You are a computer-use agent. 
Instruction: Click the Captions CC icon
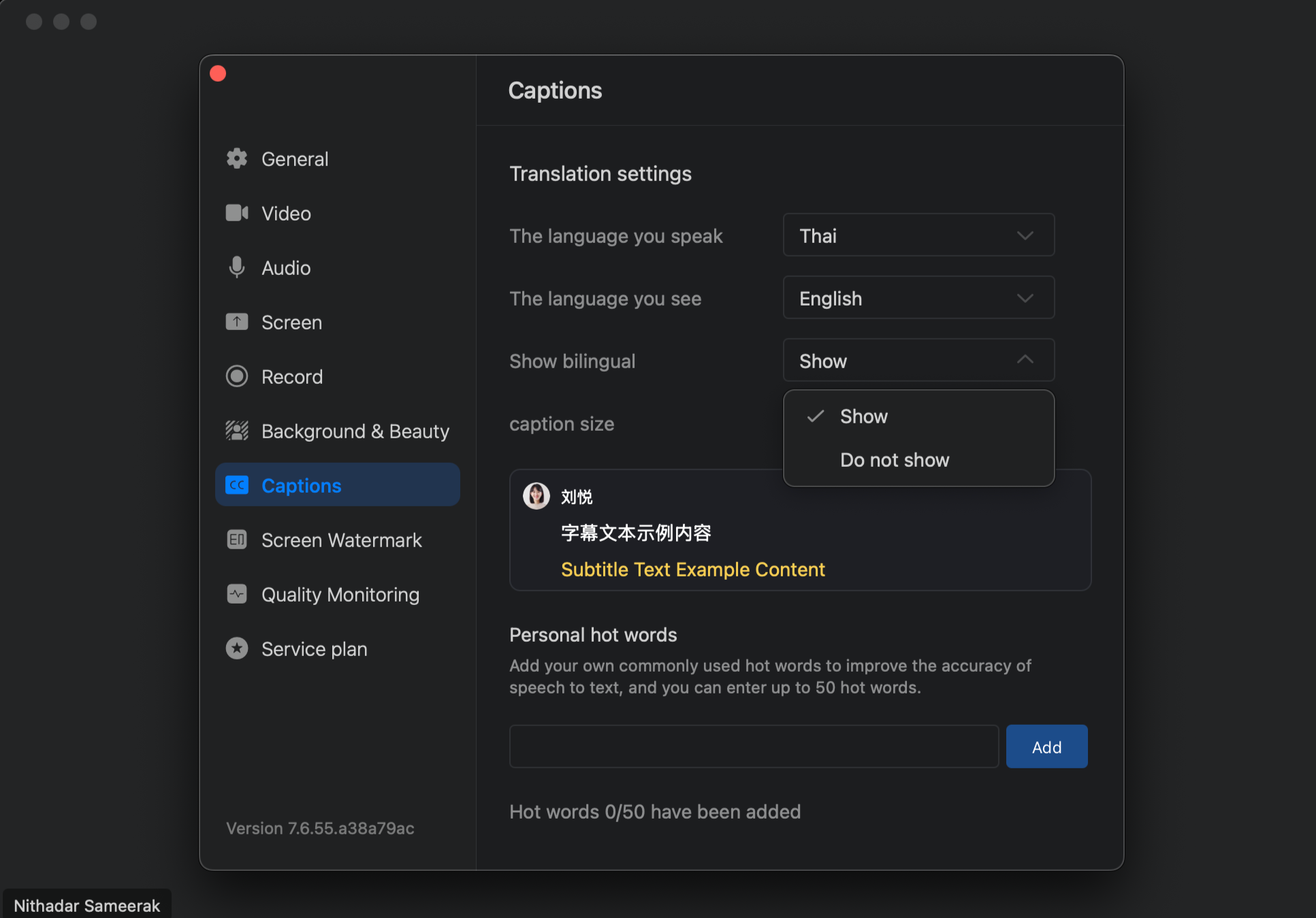pyautogui.click(x=236, y=485)
